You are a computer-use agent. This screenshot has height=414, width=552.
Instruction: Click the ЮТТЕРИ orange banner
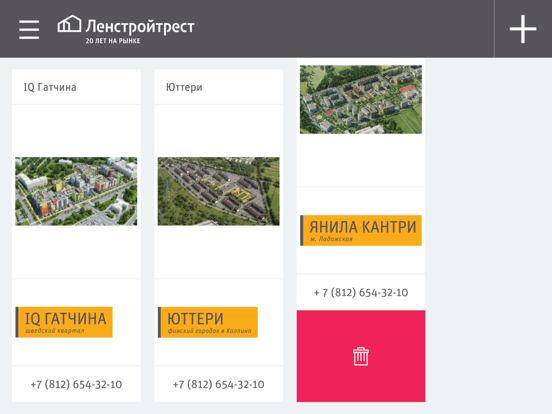click(208, 322)
